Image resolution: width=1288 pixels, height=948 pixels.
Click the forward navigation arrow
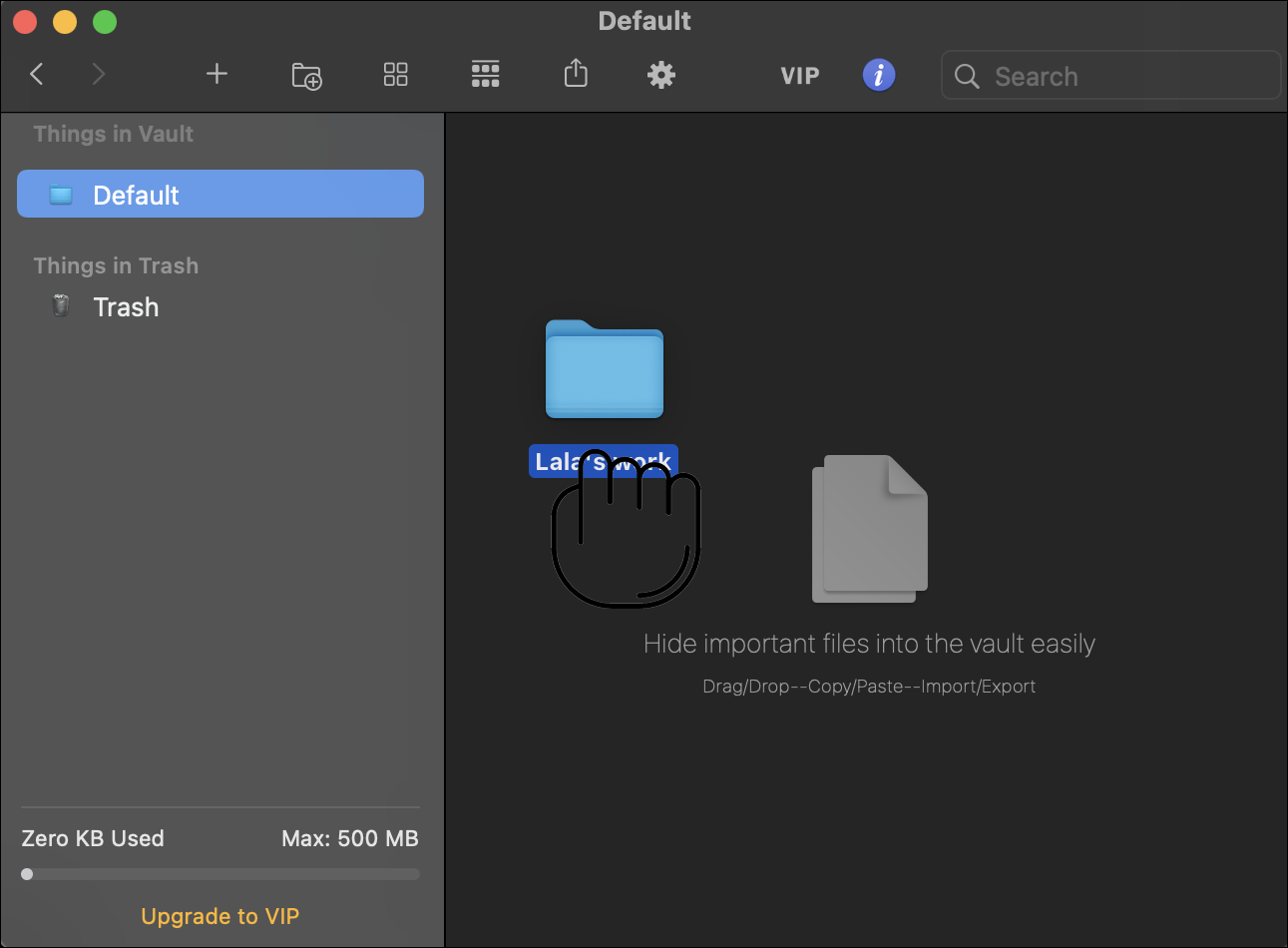pos(98,74)
